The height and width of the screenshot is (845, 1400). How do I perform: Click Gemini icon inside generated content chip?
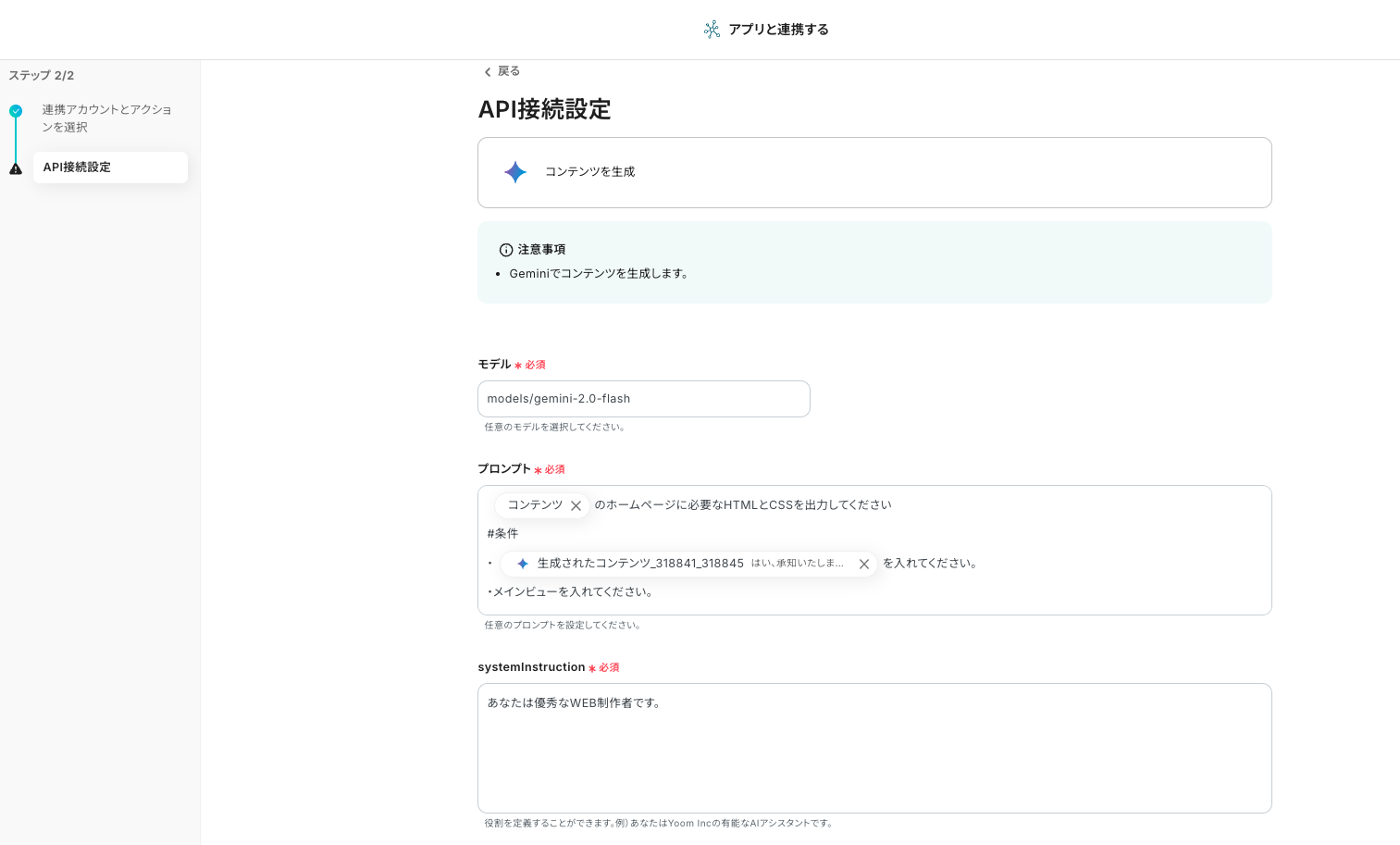pyautogui.click(x=523, y=564)
